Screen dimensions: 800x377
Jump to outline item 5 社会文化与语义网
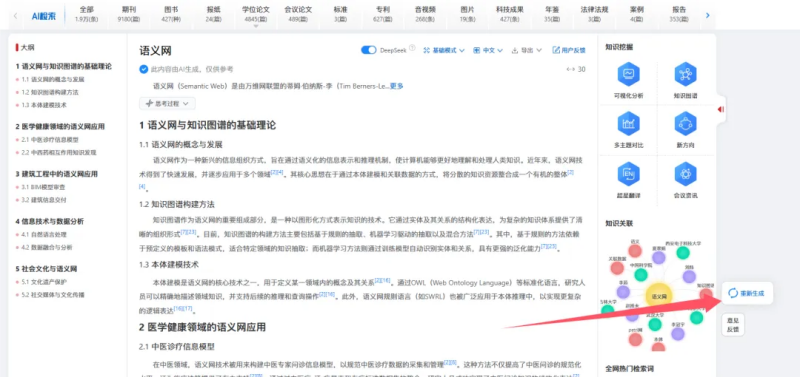pos(46,269)
